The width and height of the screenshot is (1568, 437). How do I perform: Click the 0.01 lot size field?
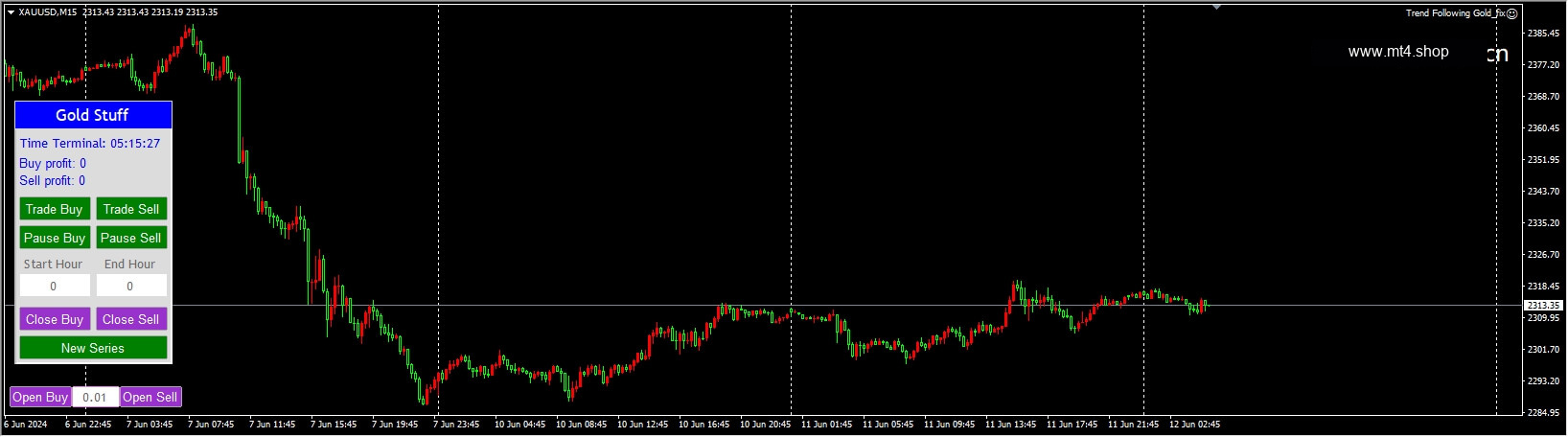tap(96, 397)
